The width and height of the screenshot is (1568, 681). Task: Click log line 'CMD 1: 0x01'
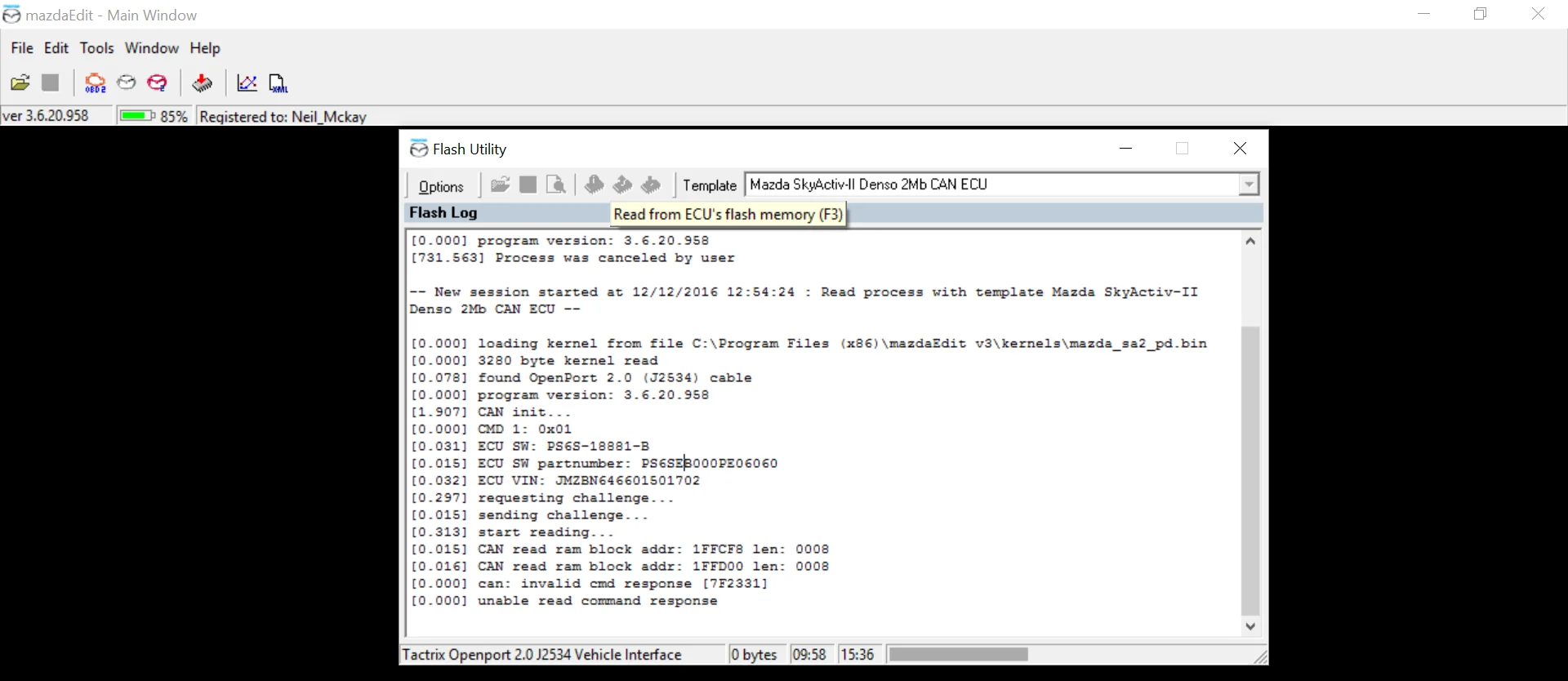491,430
